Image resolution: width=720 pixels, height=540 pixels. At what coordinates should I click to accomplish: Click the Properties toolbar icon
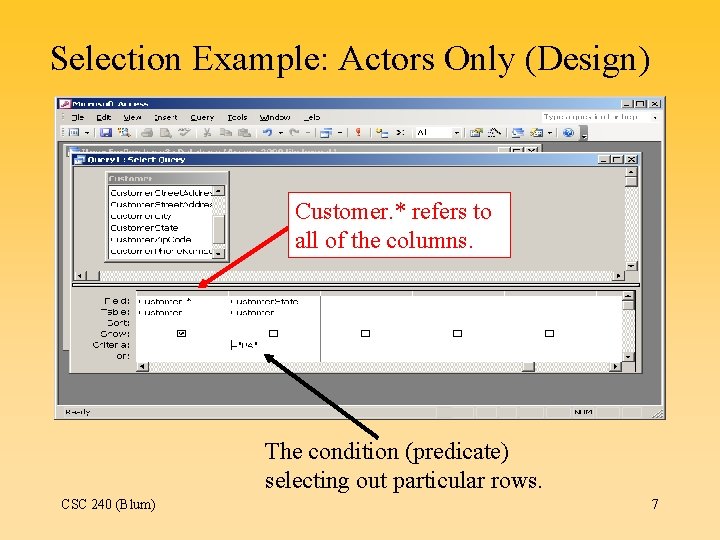476,133
